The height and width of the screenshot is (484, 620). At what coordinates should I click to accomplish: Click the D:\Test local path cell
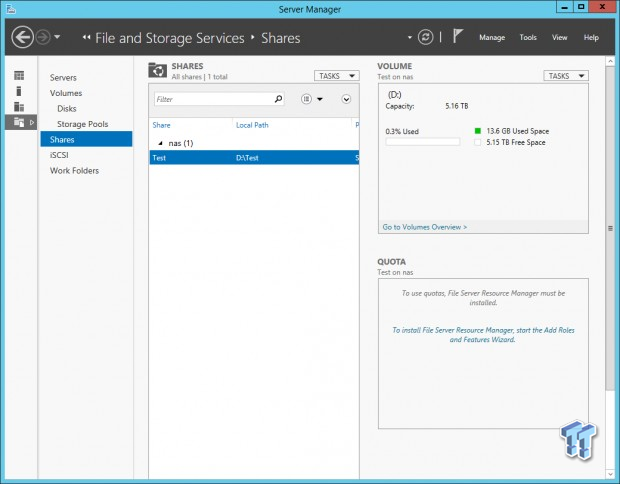pyautogui.click(x=247, y=158)
